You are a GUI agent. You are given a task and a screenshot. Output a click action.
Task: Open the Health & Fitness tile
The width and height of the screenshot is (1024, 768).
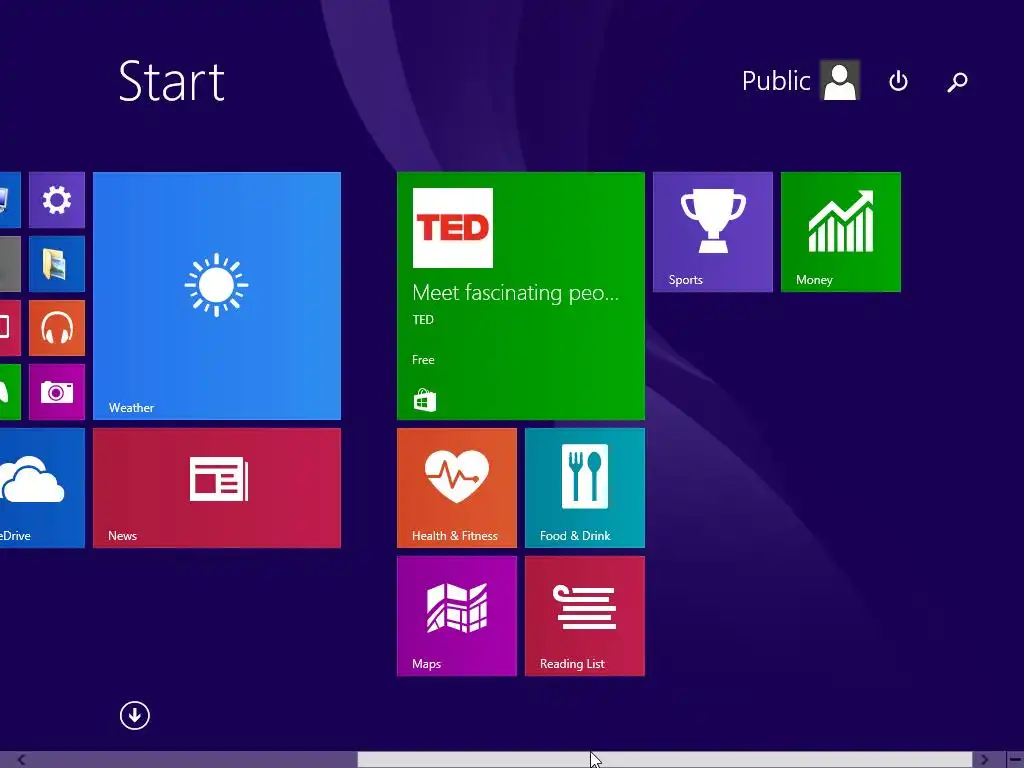click(x=456, y=488)
